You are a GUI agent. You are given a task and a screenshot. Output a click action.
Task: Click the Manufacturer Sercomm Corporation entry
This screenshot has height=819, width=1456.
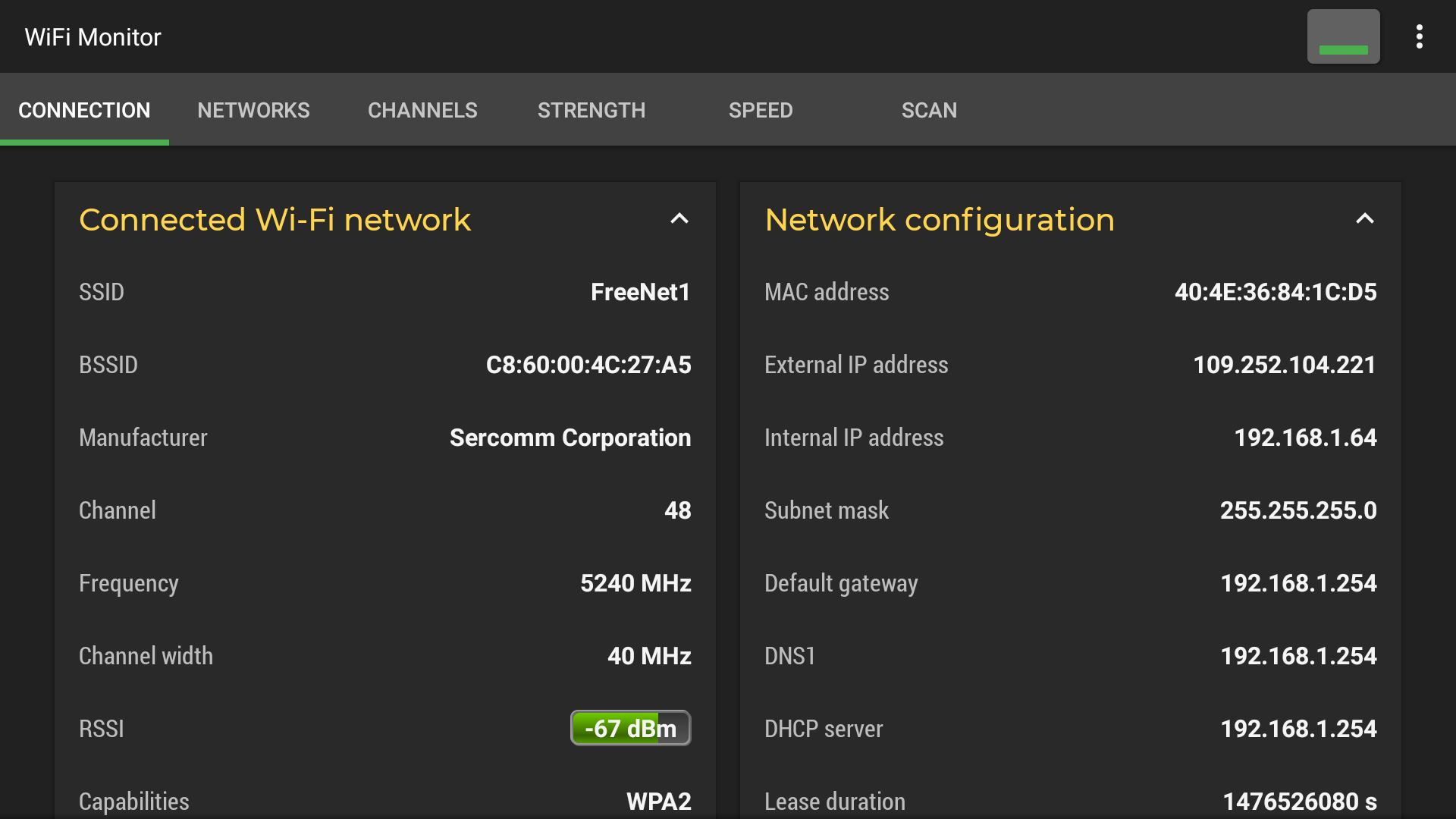click(x=570, y=438)
